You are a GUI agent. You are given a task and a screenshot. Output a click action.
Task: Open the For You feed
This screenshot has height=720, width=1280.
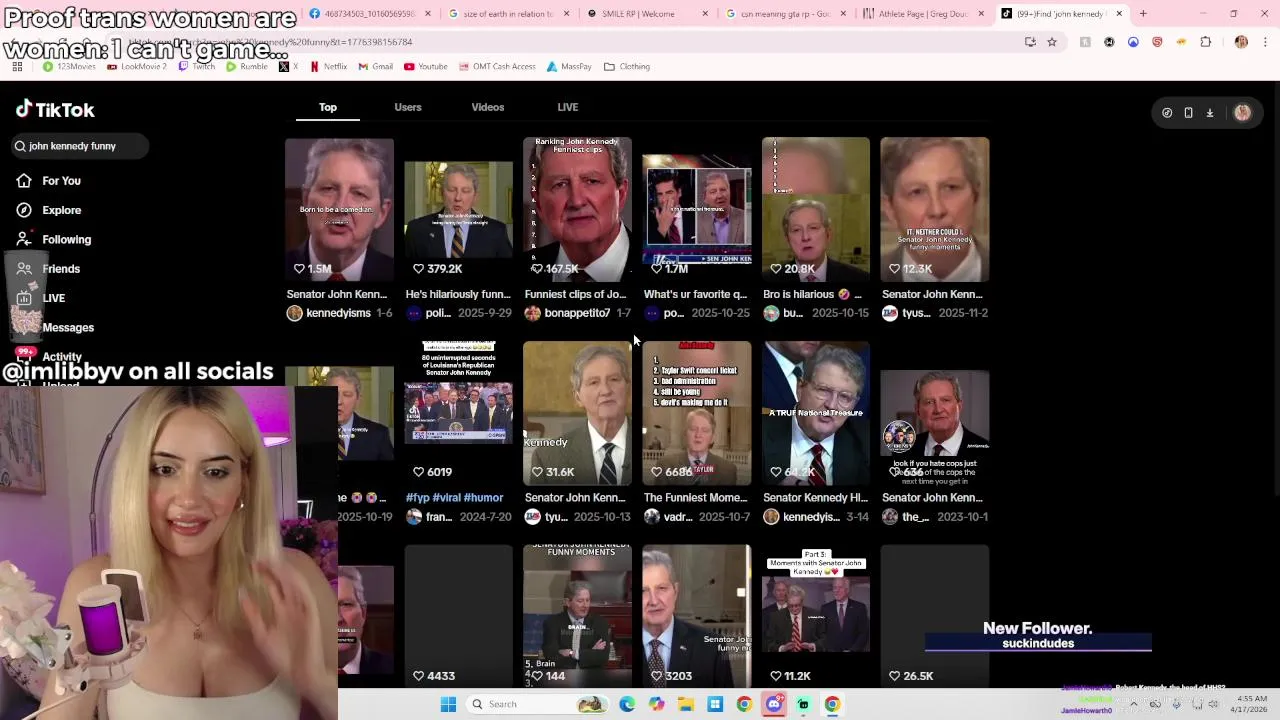click(61, 181)
